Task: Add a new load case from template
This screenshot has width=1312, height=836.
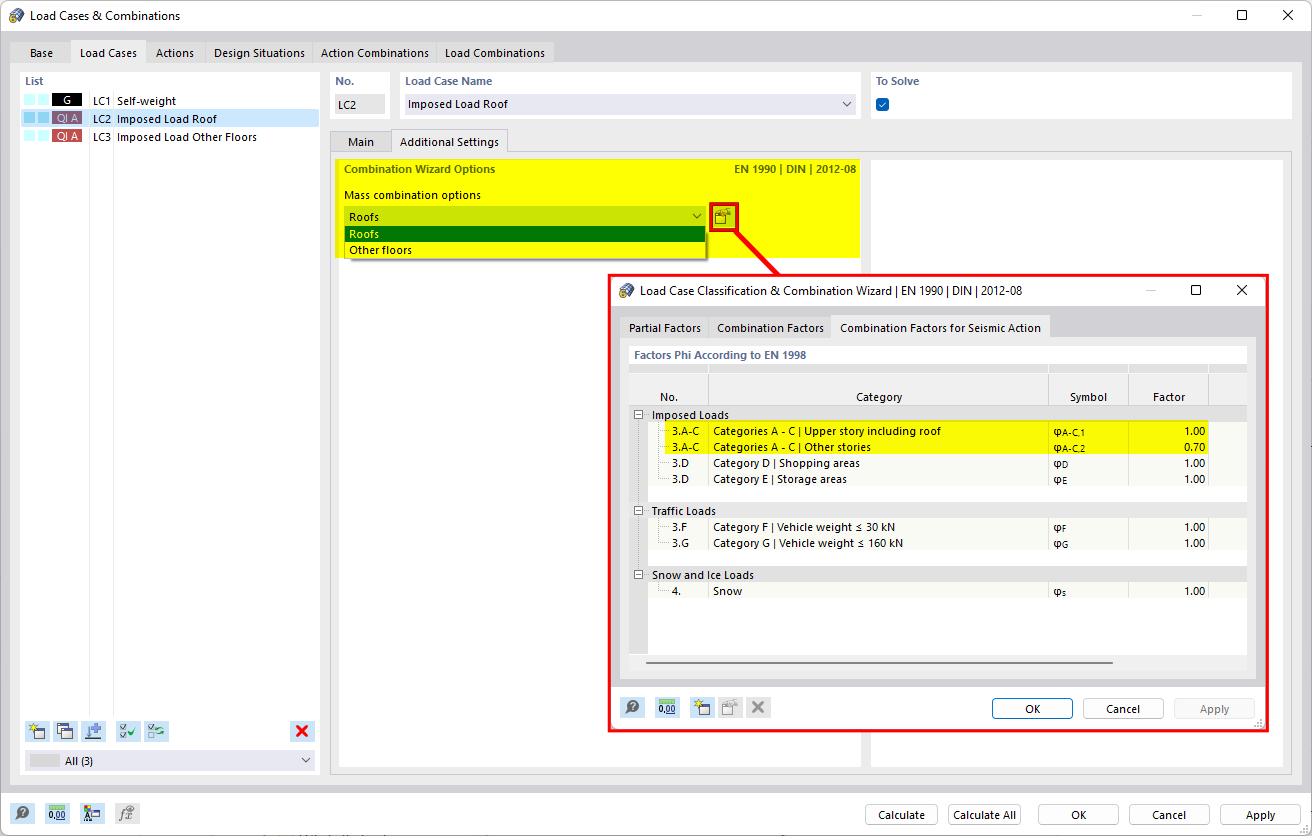Action: pos(93,731)
